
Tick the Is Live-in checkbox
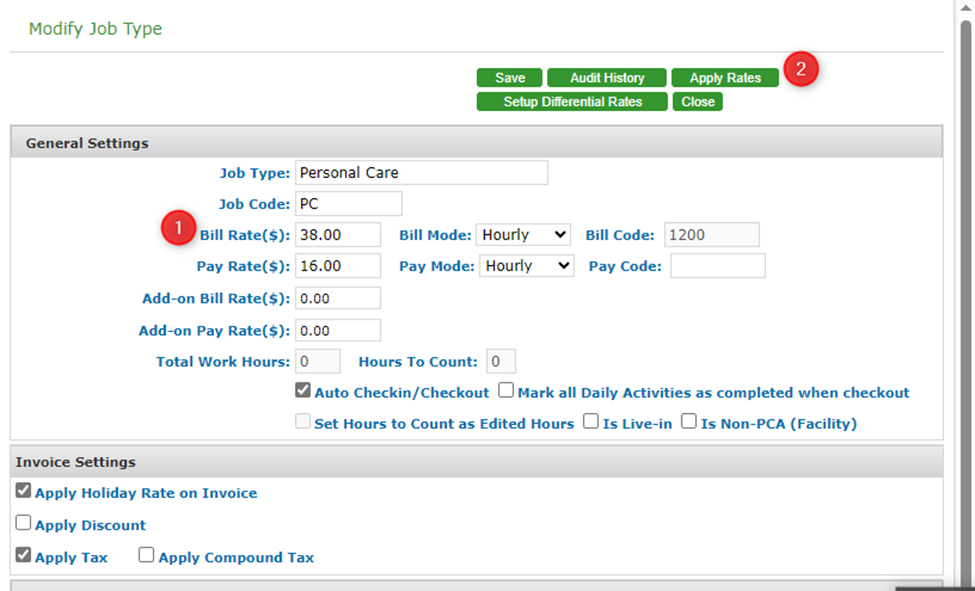pos(591,422)
